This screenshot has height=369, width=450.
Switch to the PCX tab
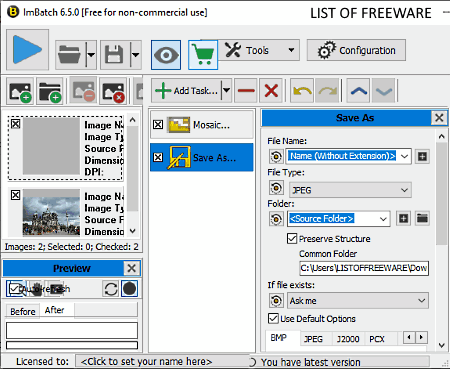(377, 339)
